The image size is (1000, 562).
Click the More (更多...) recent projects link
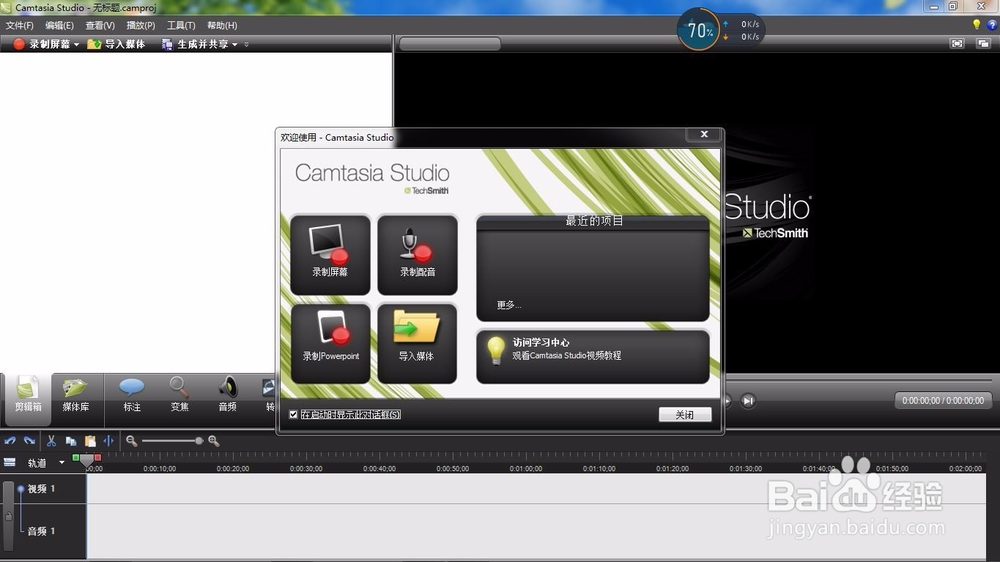point(509,305)
